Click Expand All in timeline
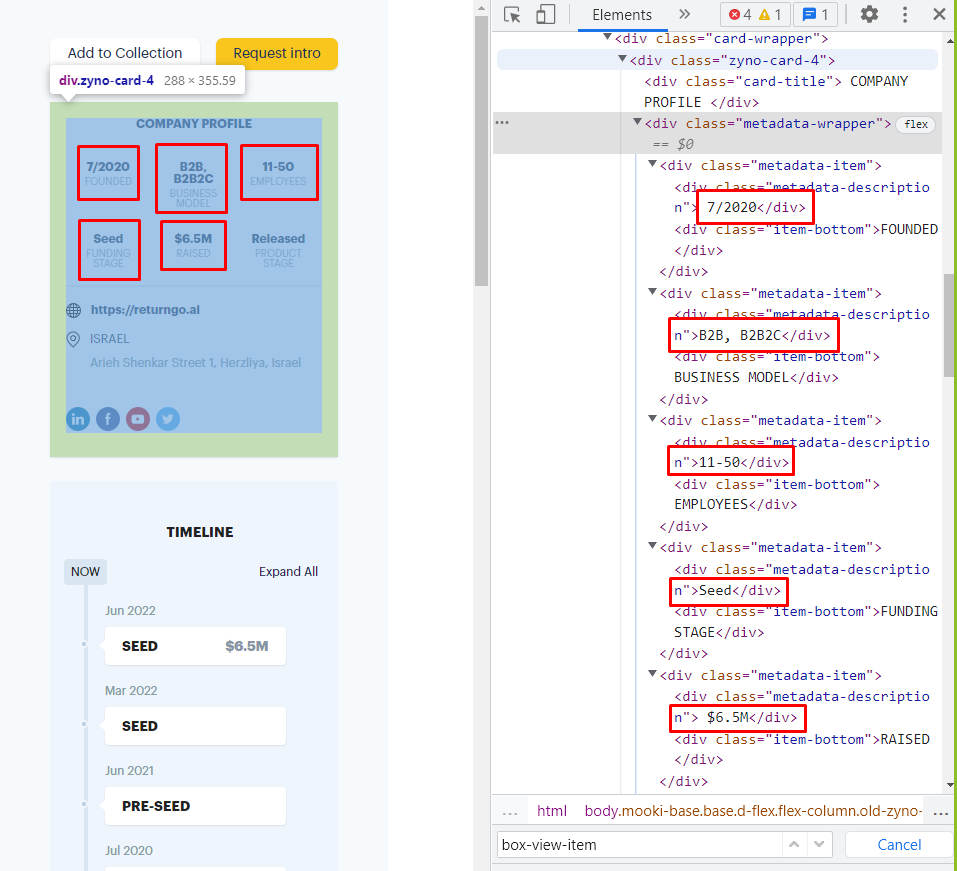Screen dimensions: 957x871 [288, 571]
